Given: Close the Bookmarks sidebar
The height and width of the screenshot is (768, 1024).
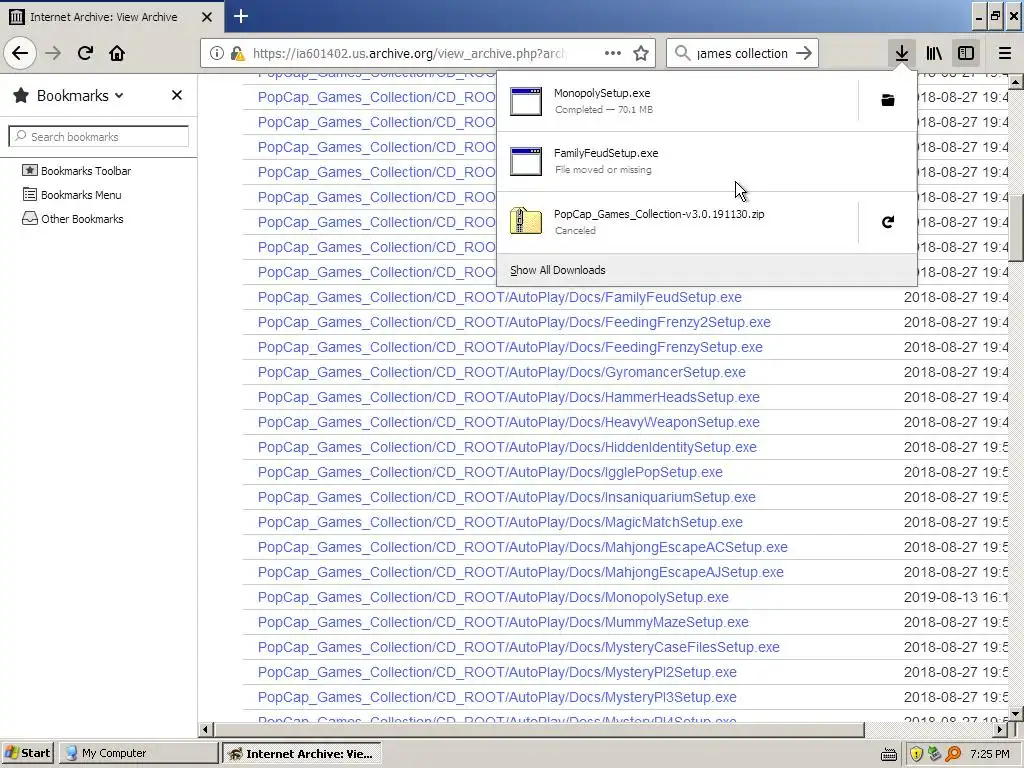Looking at the screenshot, I should [176, 95].
